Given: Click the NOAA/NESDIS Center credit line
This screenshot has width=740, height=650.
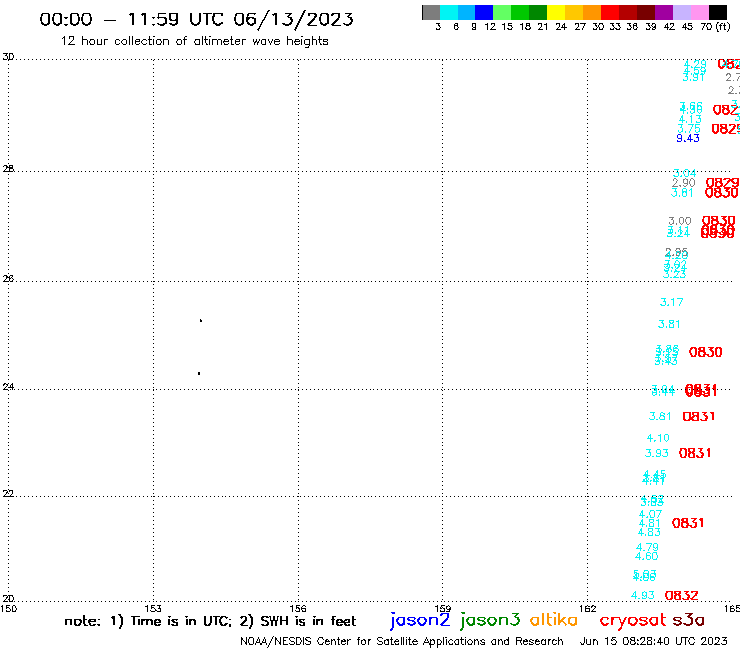Looking at the screenshot, I should [402, 642].
